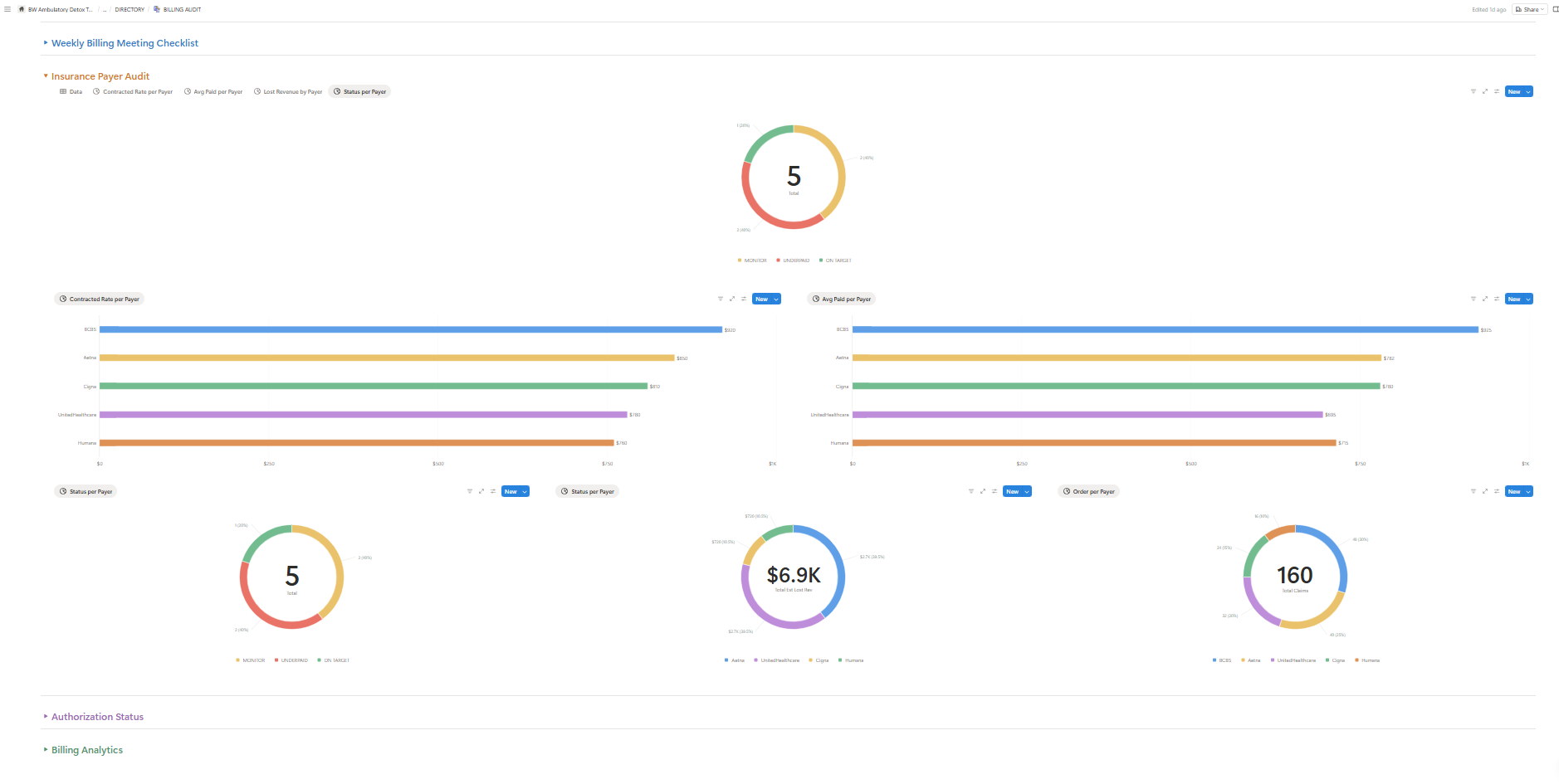Expand Contracted Rate per Payer chart fullscreen
This screenshot has height=784, width=1559.
[x=732, y=299]
